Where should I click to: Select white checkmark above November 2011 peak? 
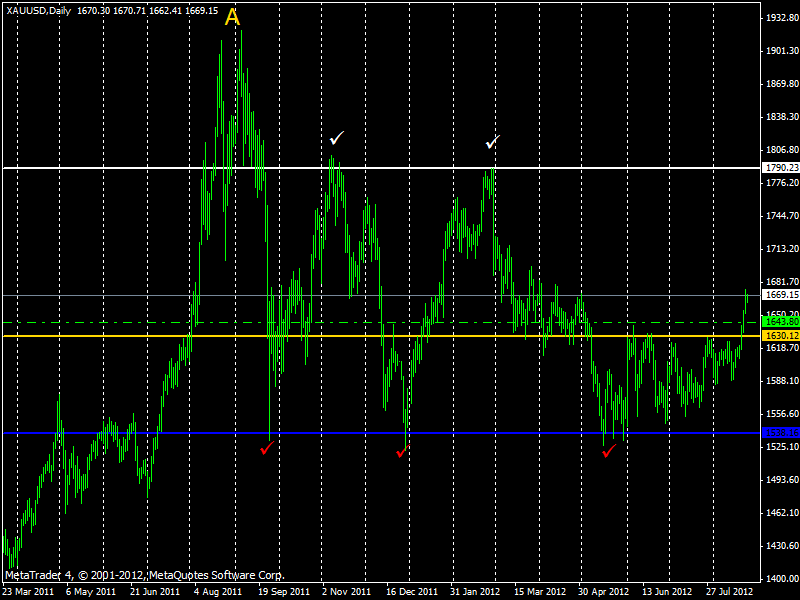(x=337, y=138)
